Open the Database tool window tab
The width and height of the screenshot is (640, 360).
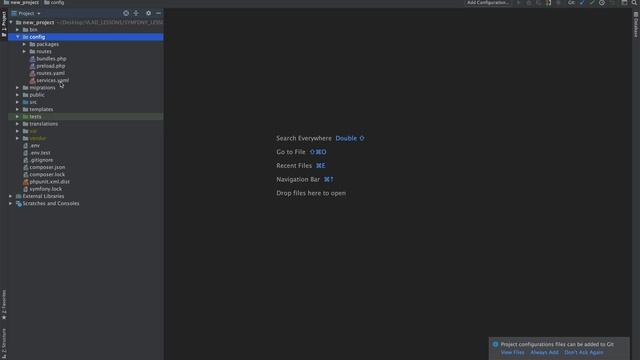(x=636, y=24)
